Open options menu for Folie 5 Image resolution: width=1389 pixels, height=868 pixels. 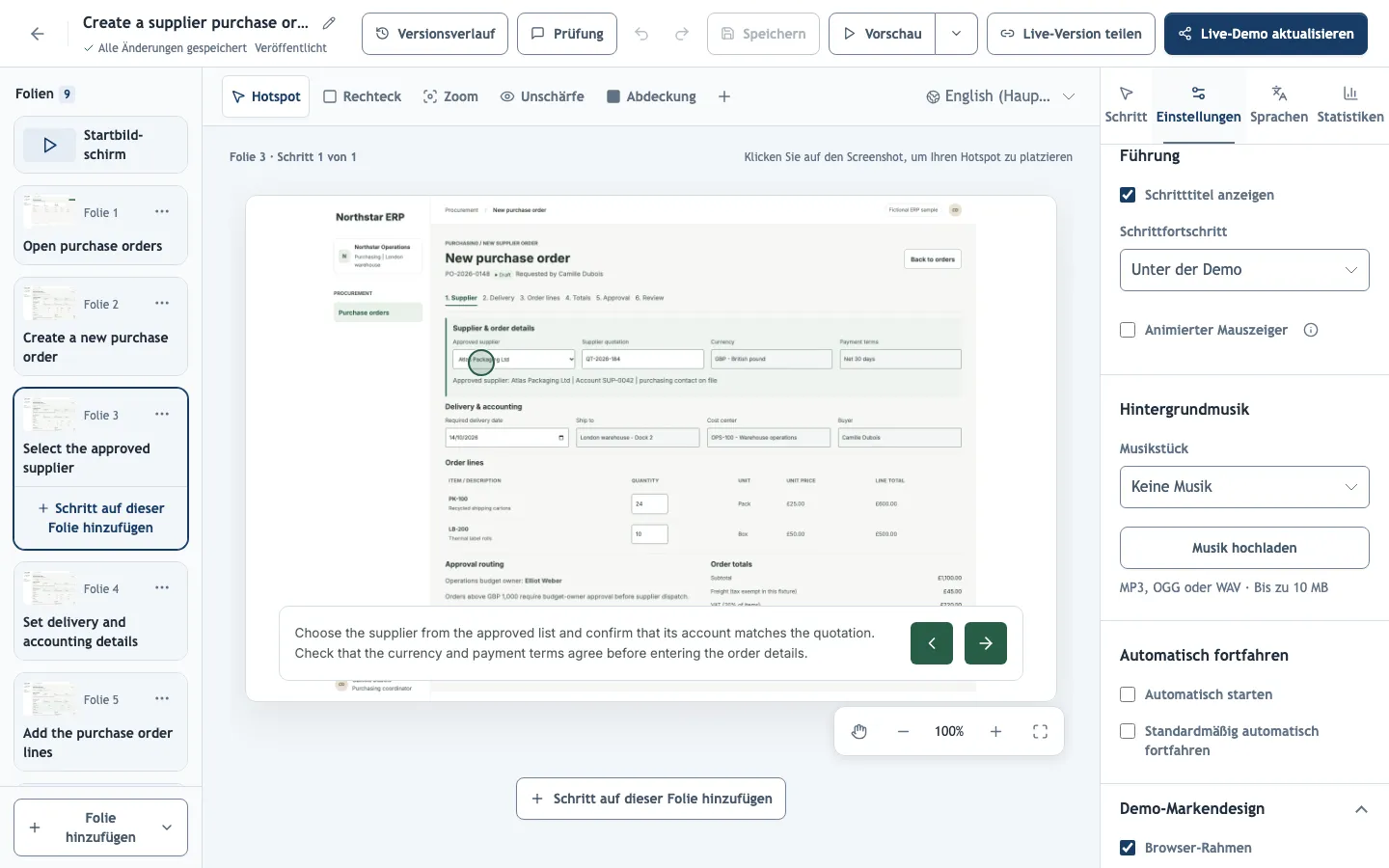pyautogui.click(x=162, y=699)
